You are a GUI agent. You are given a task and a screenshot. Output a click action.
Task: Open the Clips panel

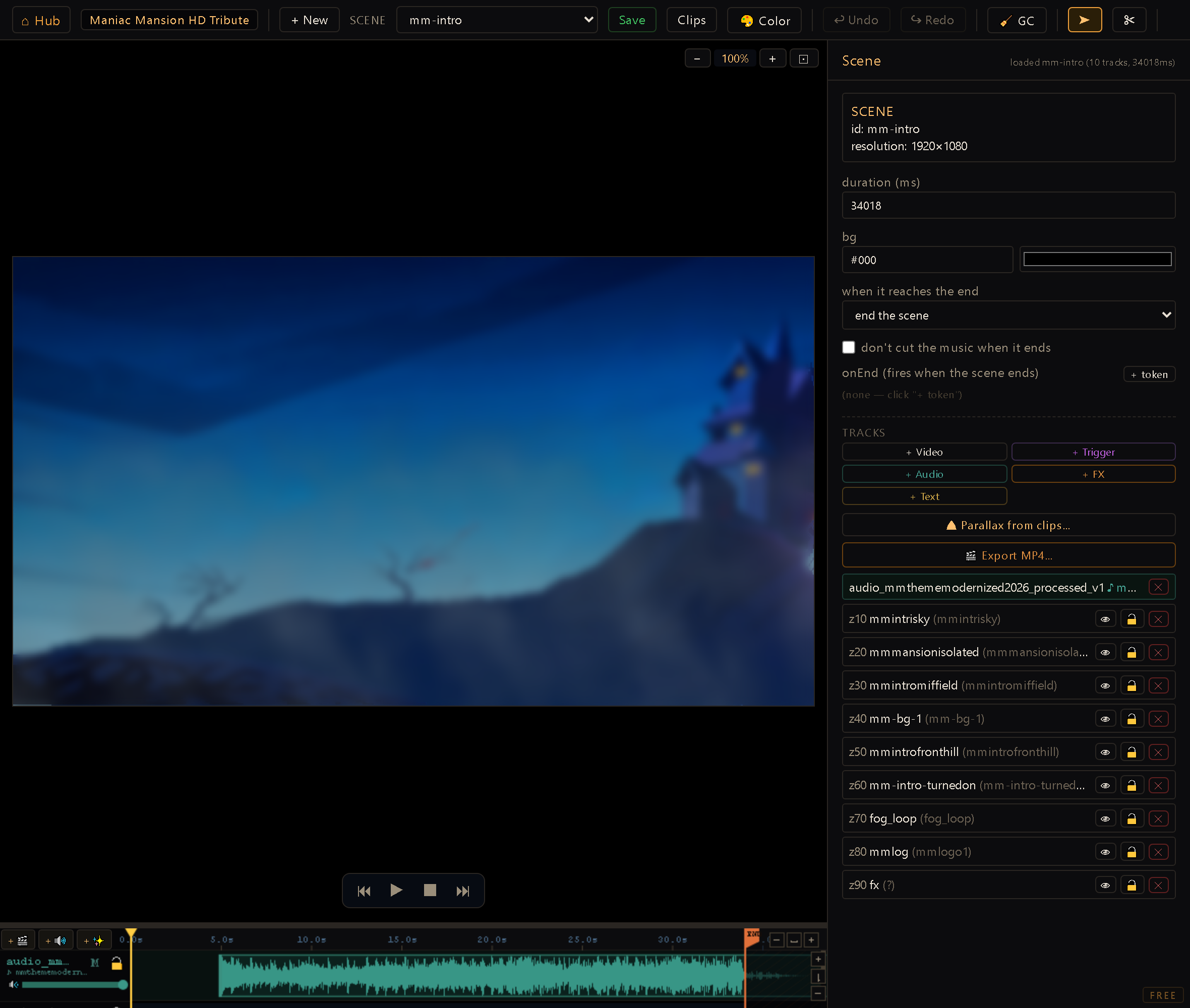coord(691,20)
